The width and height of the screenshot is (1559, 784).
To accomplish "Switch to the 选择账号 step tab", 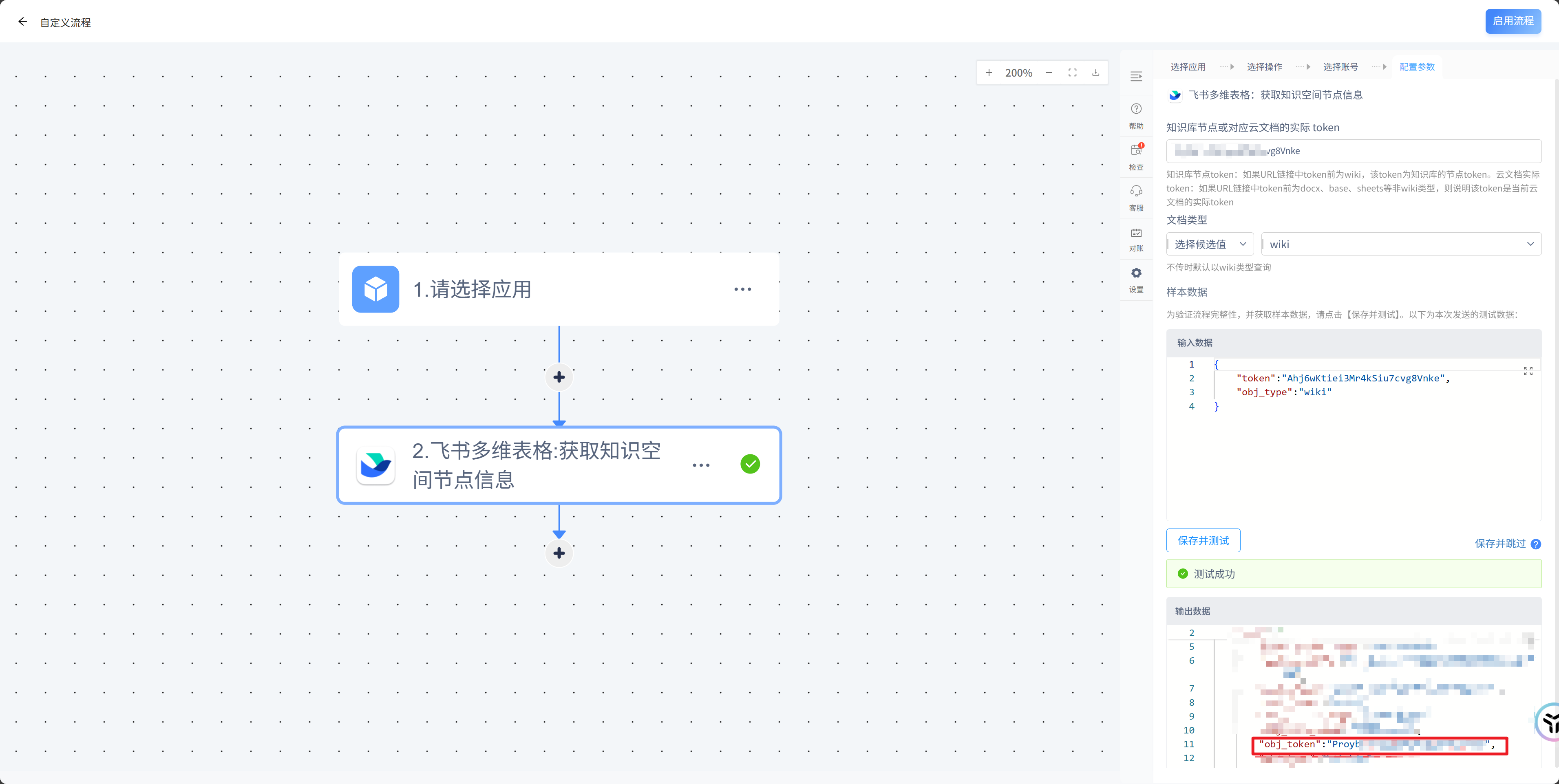I will click(x=1340, y=66).
